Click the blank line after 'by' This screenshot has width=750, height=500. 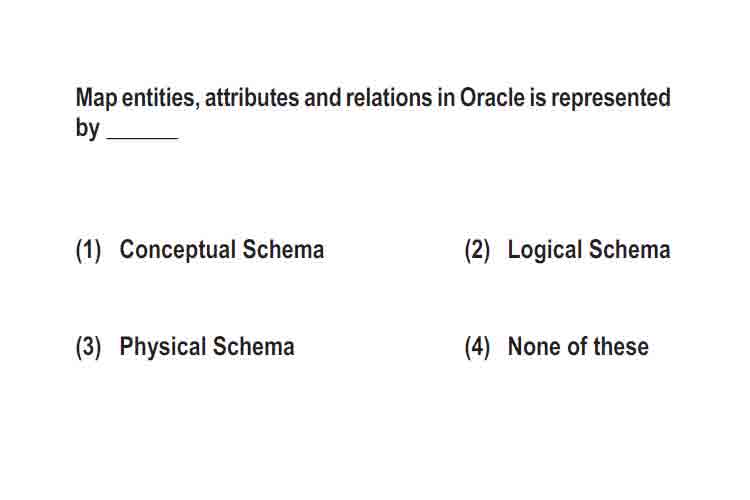143,138
